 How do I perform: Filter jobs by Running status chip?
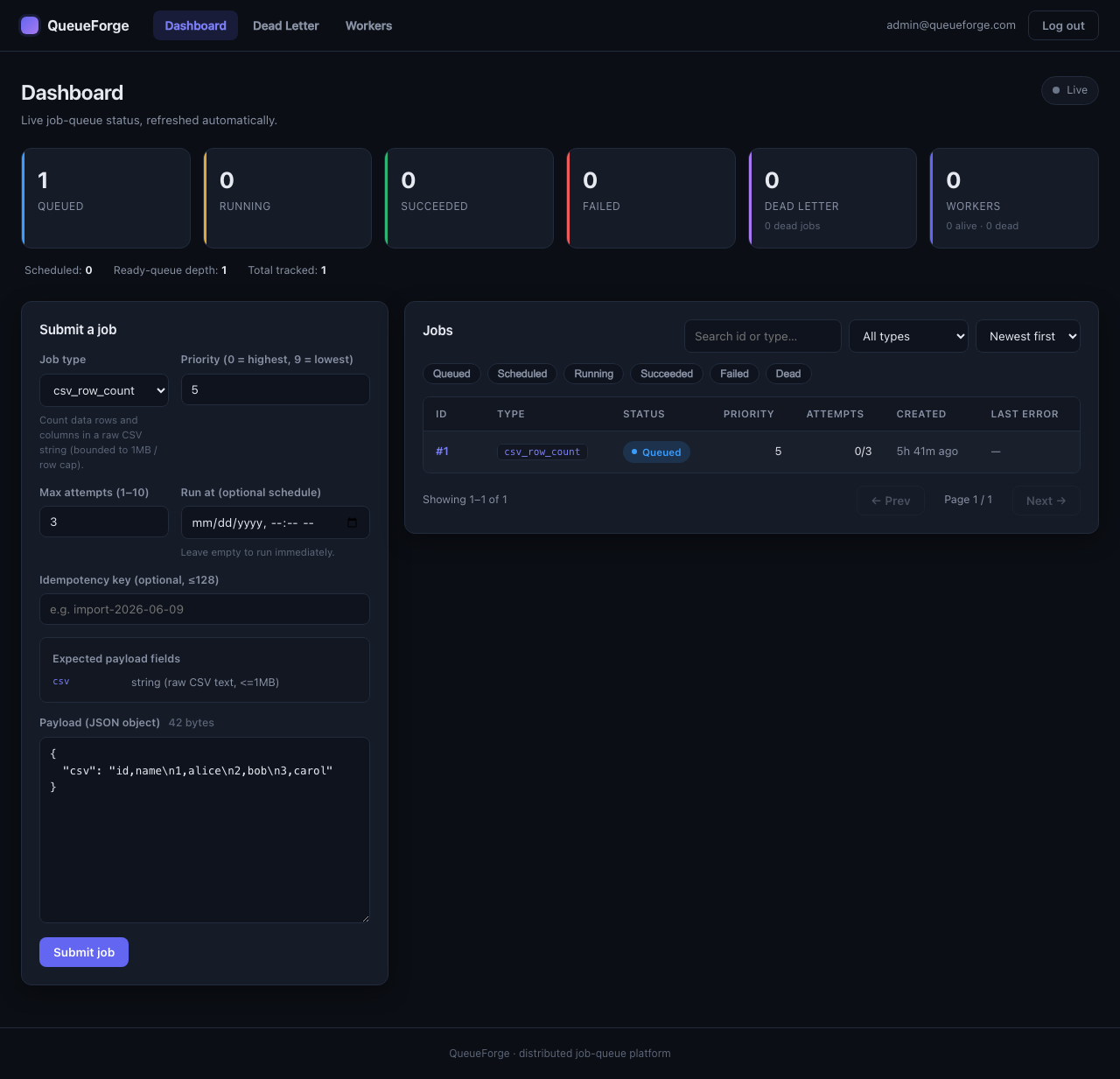pyautogui.click(x=593, y=374)
